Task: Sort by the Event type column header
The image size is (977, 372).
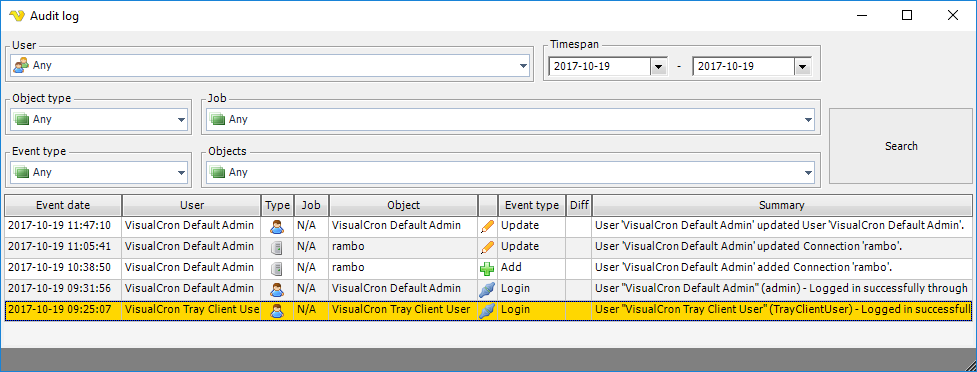Action: (532, 205)
